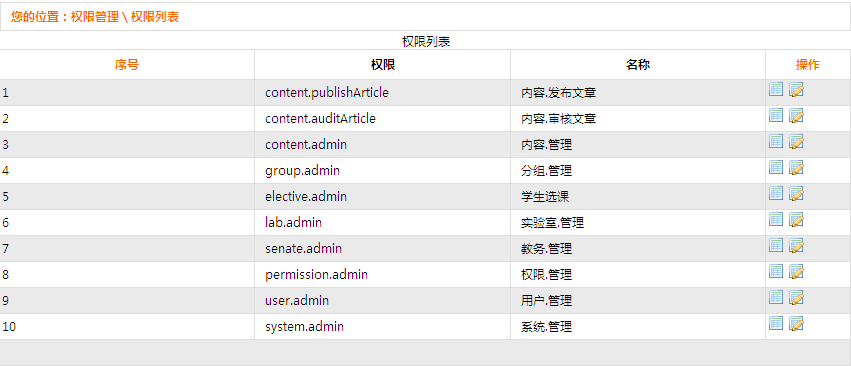View details icon for lab.admin row
The image size is (851, 366).
point(776,220)
